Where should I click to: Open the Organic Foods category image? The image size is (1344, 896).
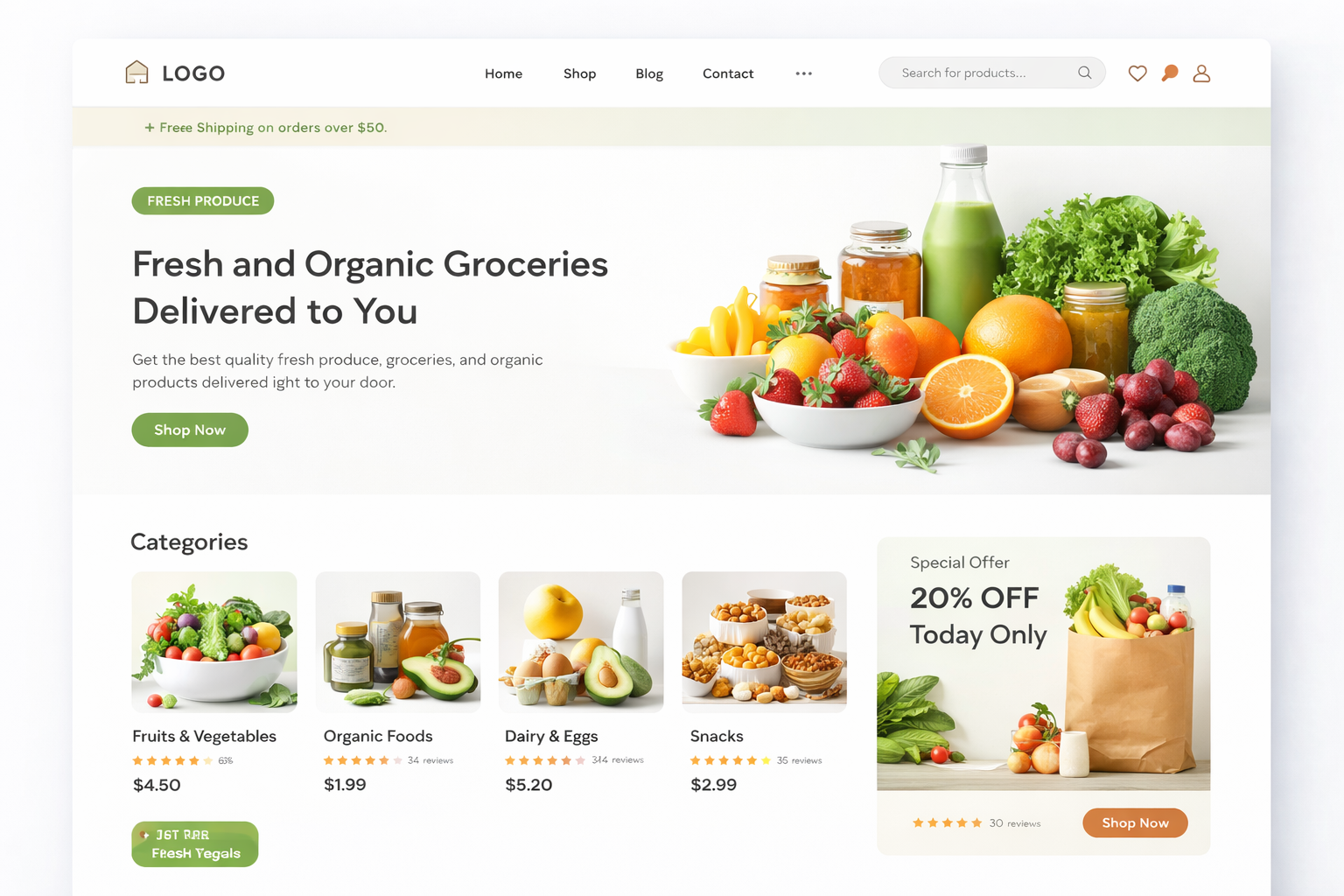(398, 641)
